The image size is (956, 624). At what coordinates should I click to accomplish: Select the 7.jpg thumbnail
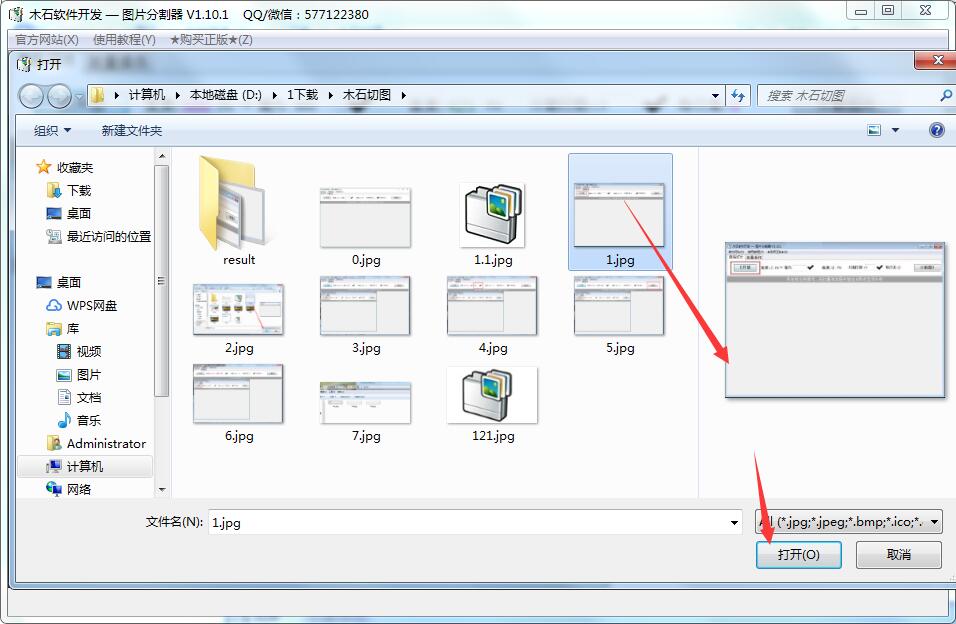[365, 403]
